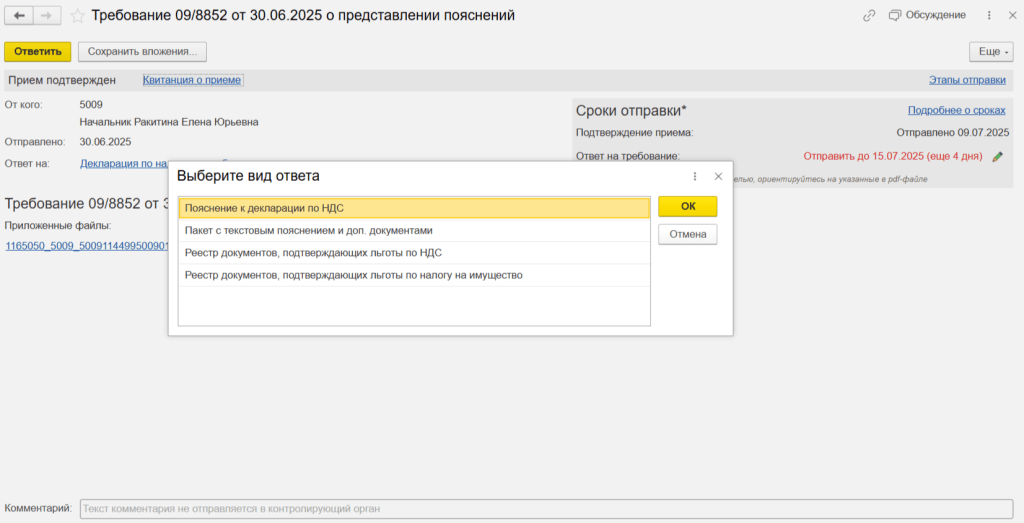Click the forward navigation arrow
The image size is (1024, 523).
(46, 16)
